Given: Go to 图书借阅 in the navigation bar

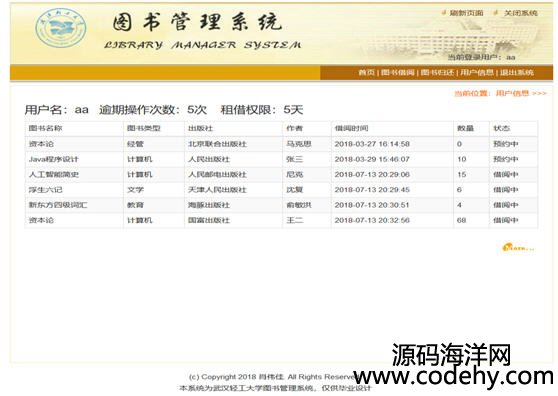Looking at the screenshot, I should (x=398, y=73).
